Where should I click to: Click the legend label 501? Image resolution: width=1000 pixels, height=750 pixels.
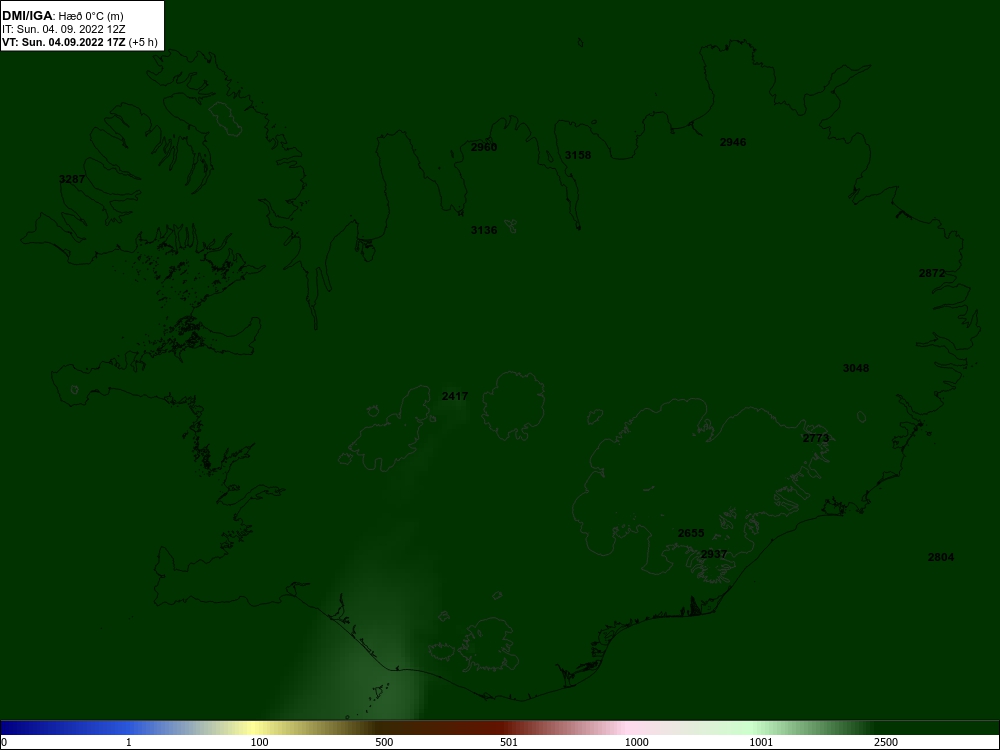pyautogui.click(x=509, y=742)
